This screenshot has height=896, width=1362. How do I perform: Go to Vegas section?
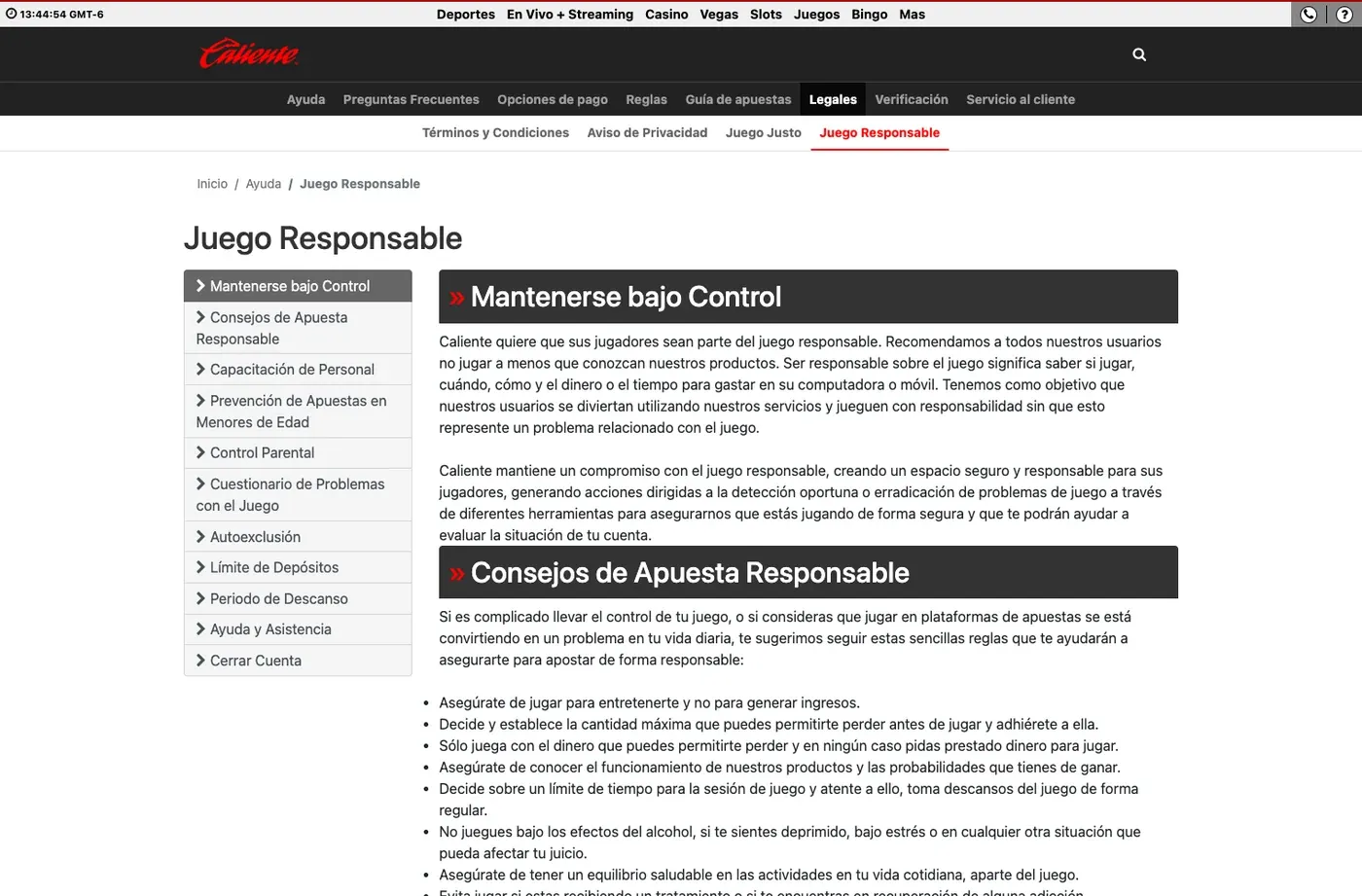(719, 14)
